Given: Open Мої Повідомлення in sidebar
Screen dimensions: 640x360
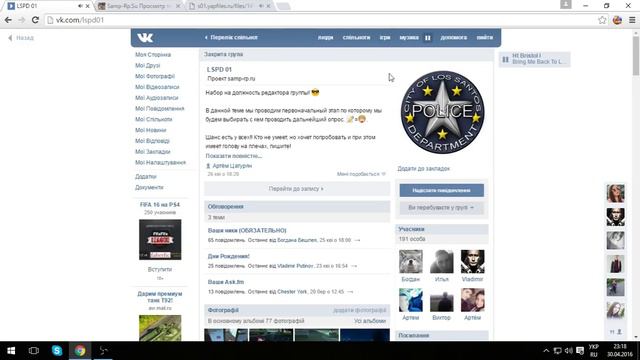Looking at the screenshot, I should [160, 109].
